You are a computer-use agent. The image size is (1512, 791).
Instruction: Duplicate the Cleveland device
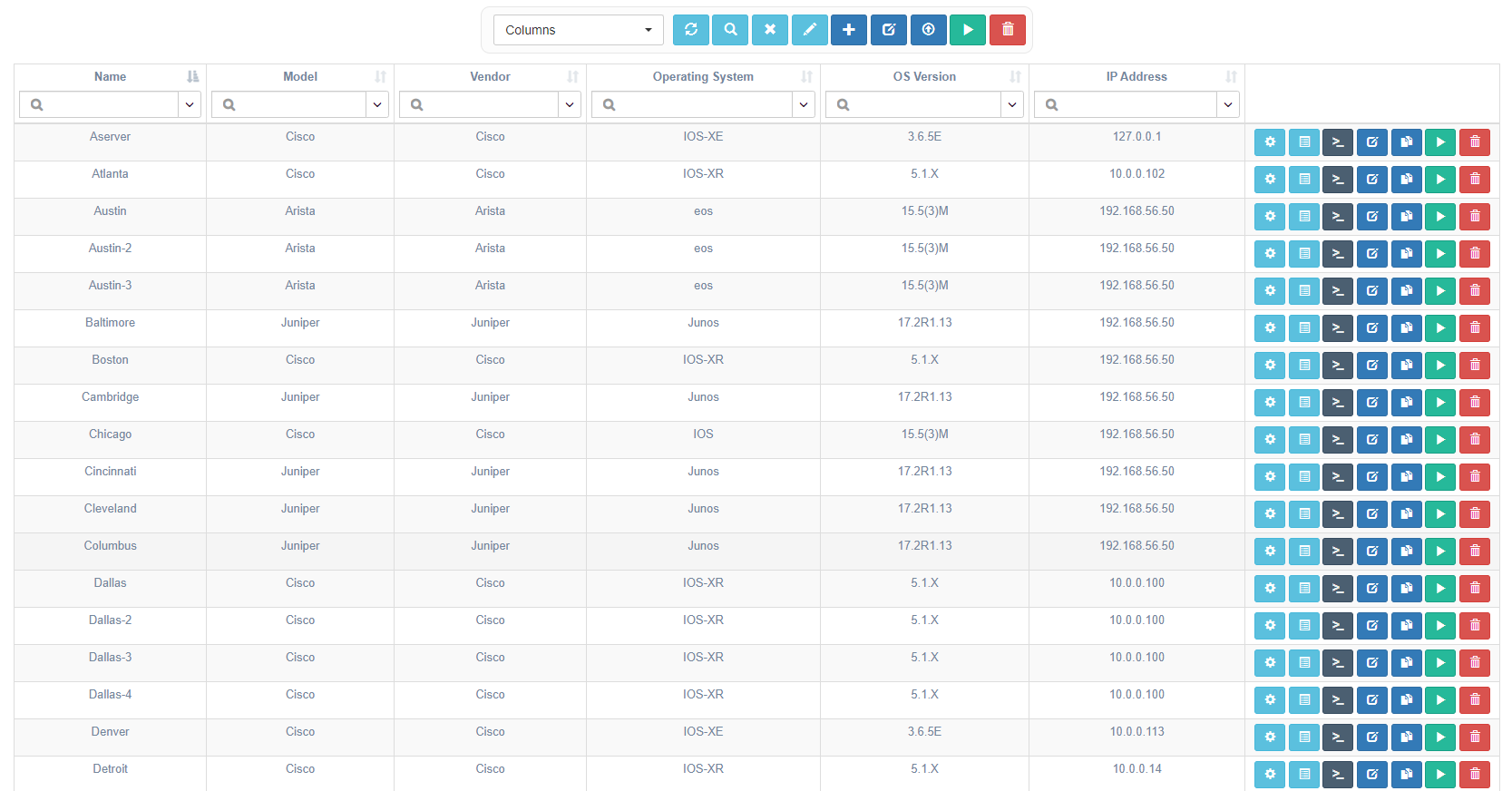pyautogui.click(x=1407, y=514)
